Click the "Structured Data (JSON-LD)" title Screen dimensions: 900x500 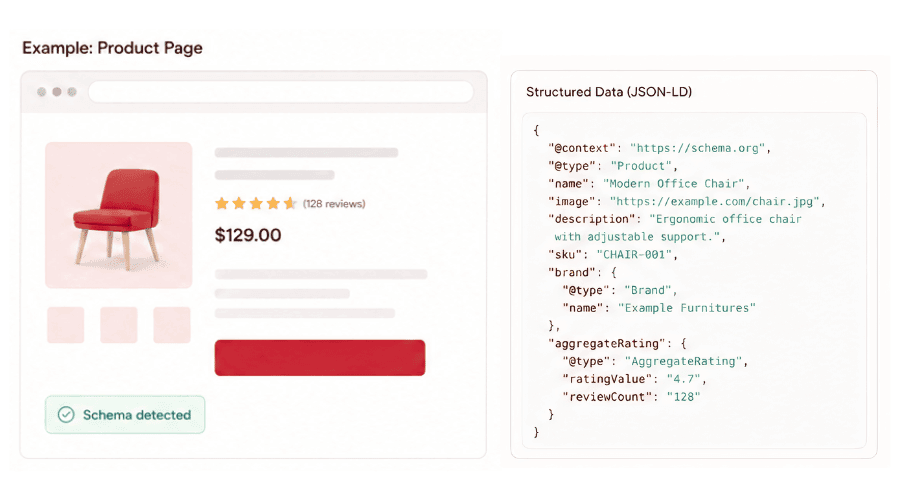[609, 92]
